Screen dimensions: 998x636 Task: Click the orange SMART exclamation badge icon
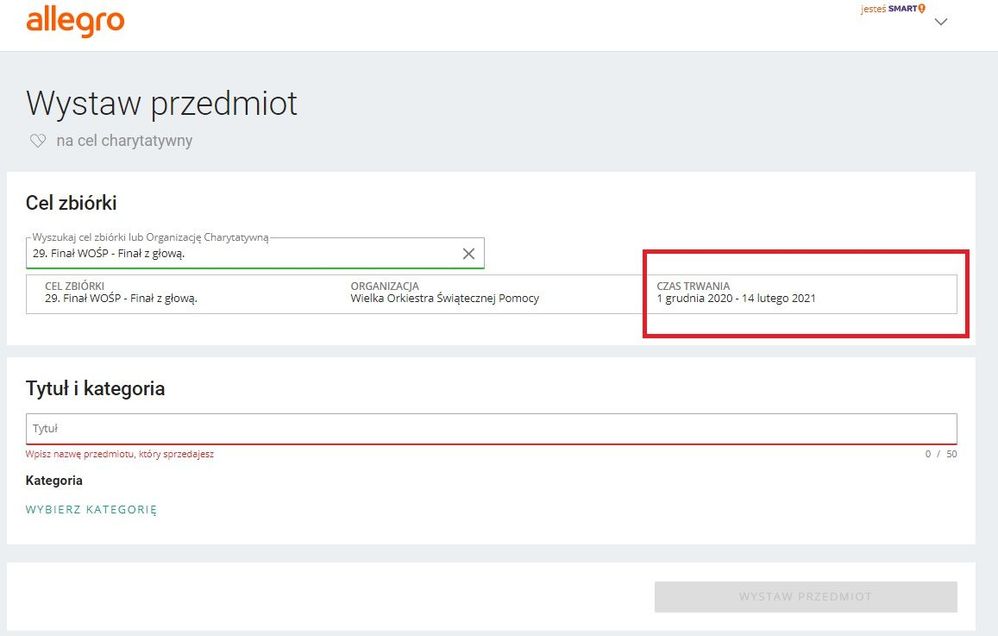click(x=921, y=9)
